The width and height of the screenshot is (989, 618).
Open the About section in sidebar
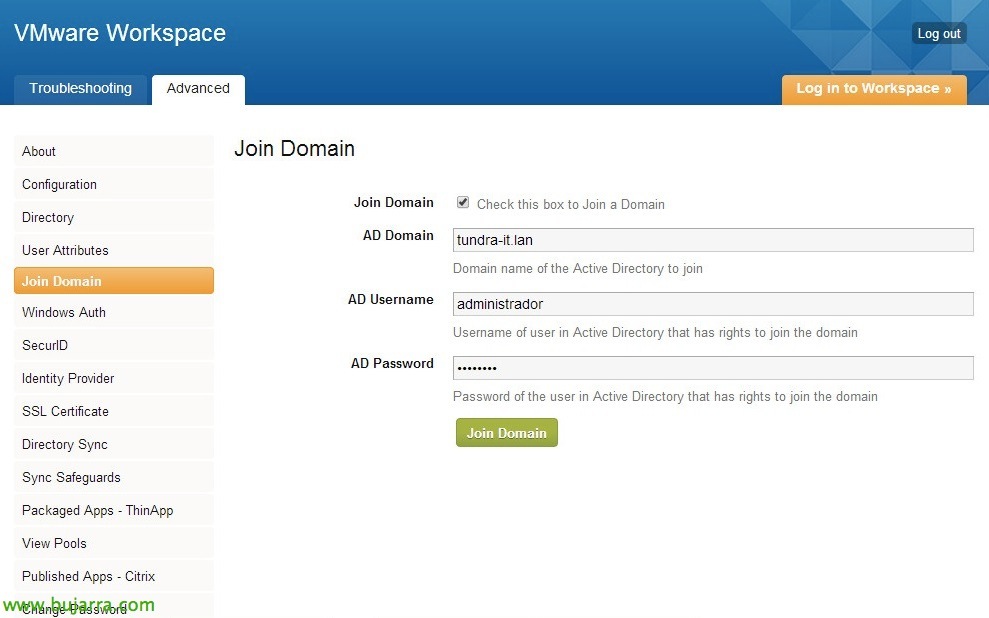114,151
